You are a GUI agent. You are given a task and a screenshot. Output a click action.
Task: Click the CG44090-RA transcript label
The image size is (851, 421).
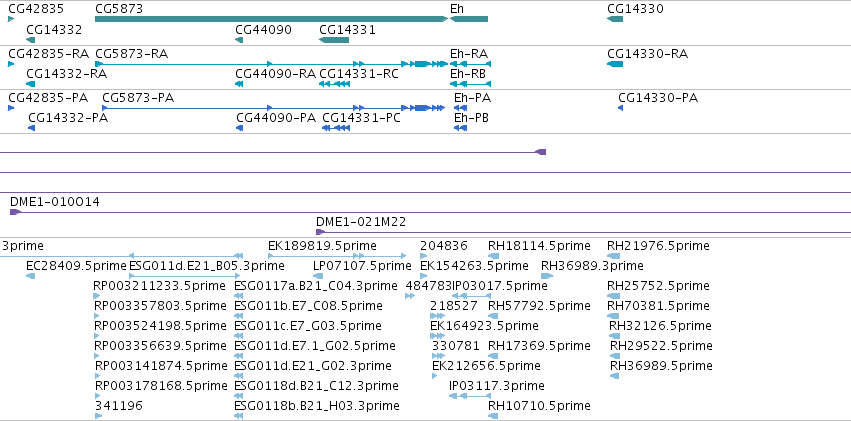tap(276, 74)
